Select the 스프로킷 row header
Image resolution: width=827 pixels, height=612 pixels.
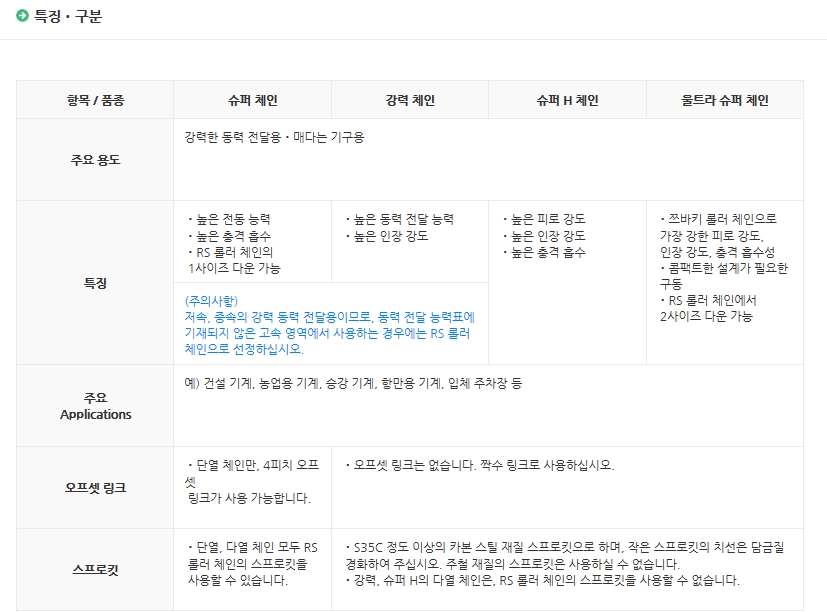tap(95, 570)
